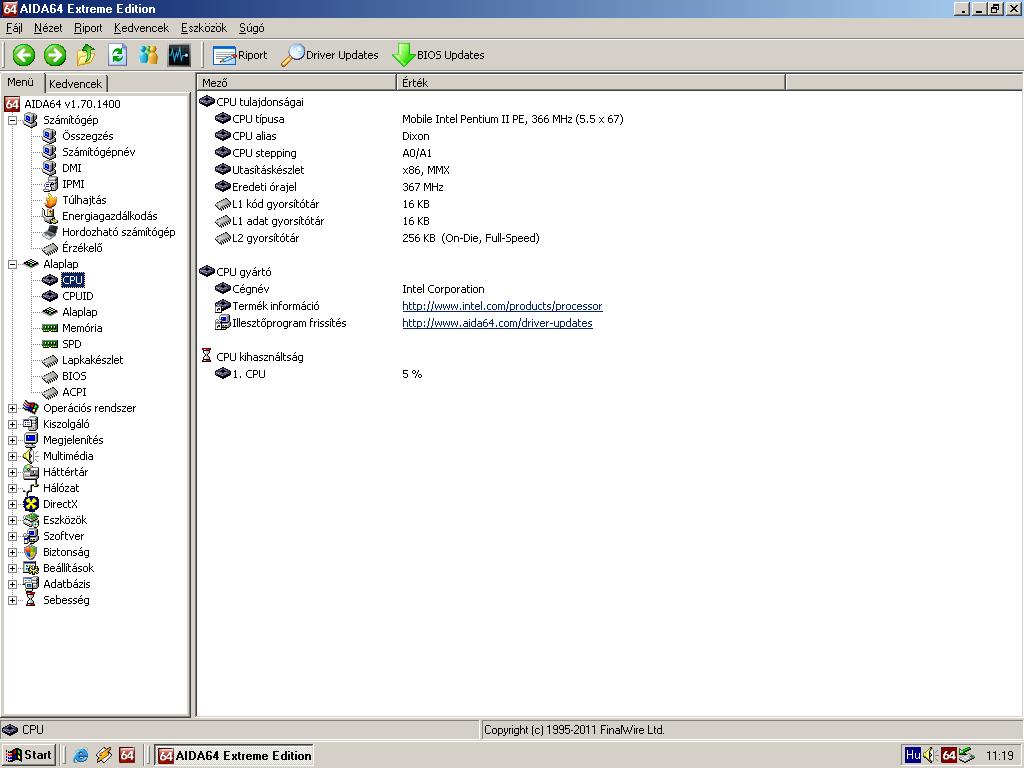Click the Érték column header
1024x768 pixels.
[x=590, y=82]
